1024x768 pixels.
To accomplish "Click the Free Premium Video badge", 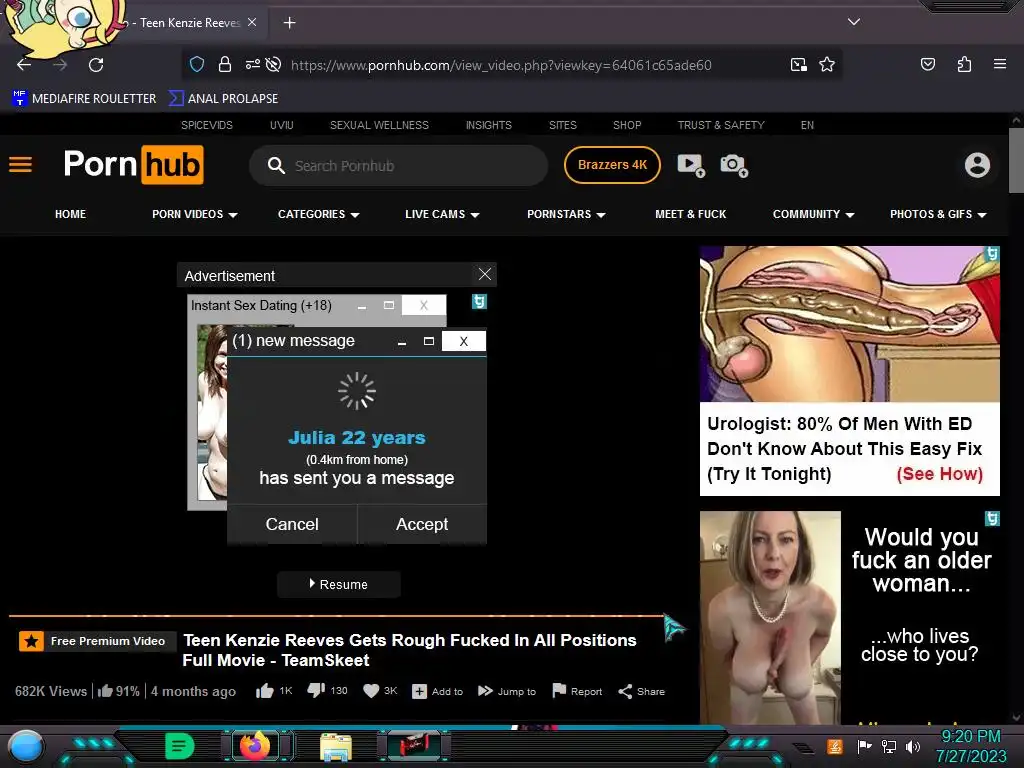I will 97,641.
